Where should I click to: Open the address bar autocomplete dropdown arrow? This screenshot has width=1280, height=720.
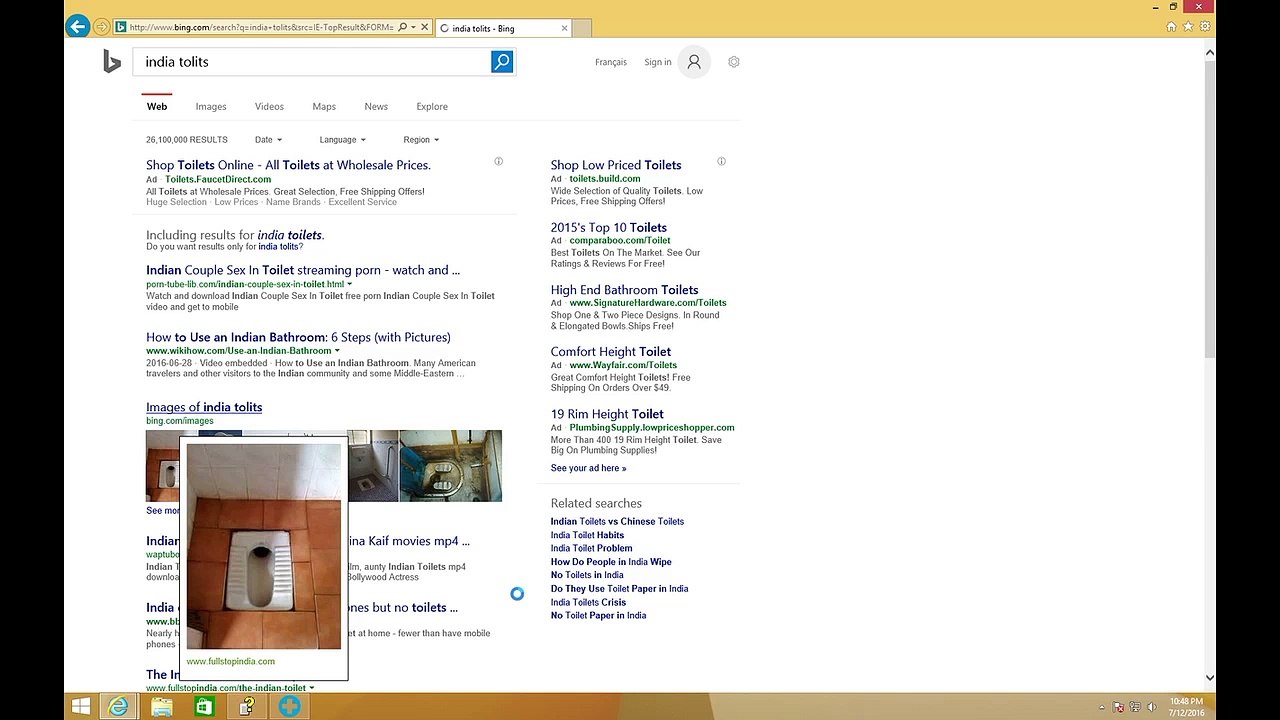pyautogui.click(x=413, y=28)
